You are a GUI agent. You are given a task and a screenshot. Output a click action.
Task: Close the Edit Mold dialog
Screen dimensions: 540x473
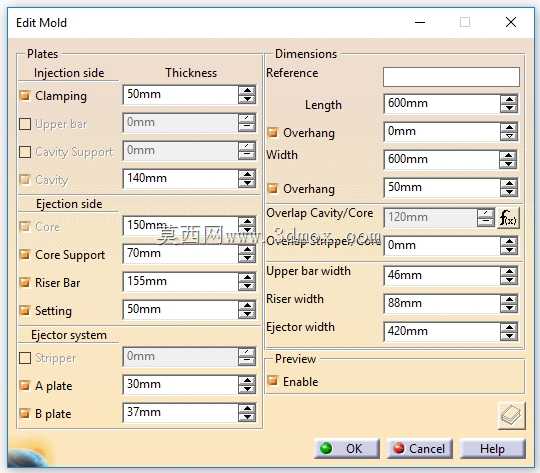tap(511, 22)
